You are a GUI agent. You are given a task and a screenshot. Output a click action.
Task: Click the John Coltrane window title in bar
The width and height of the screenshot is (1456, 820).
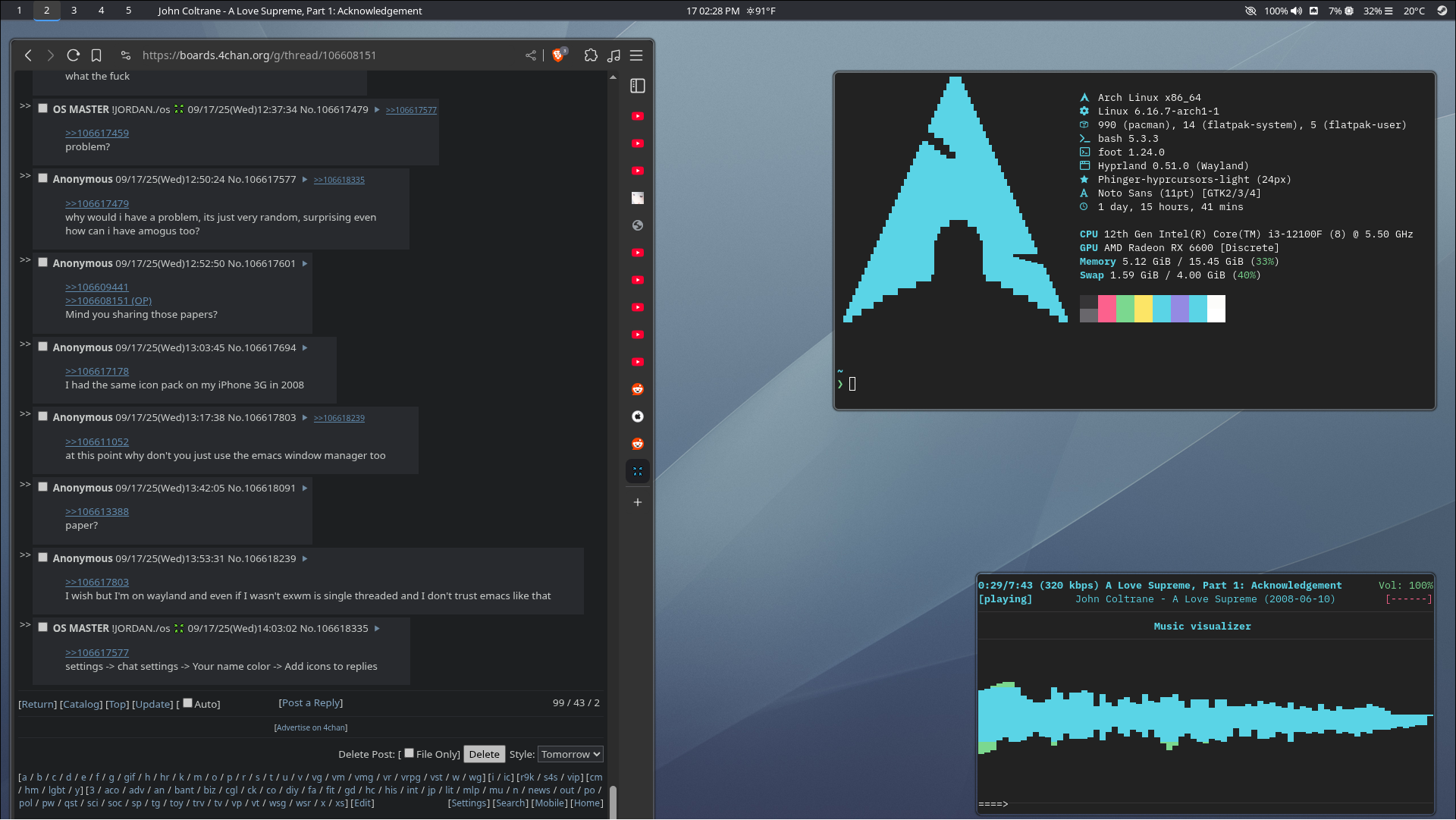pyautogui.click(x=290, y=11)
